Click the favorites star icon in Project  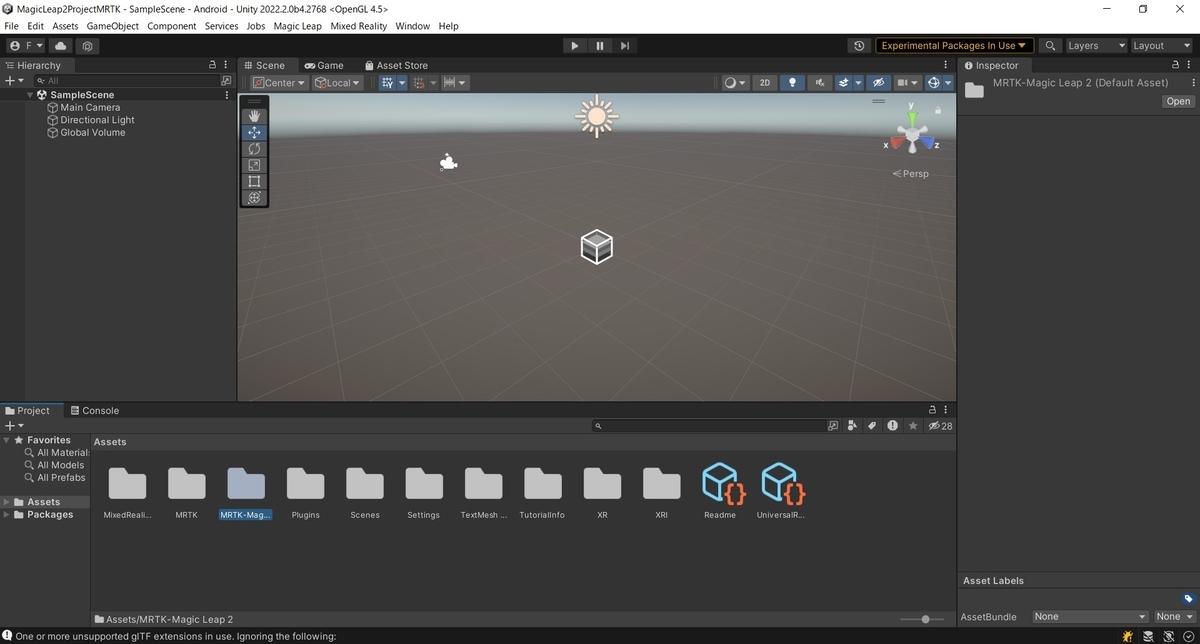pyautogui.click(x=912, y=426)
